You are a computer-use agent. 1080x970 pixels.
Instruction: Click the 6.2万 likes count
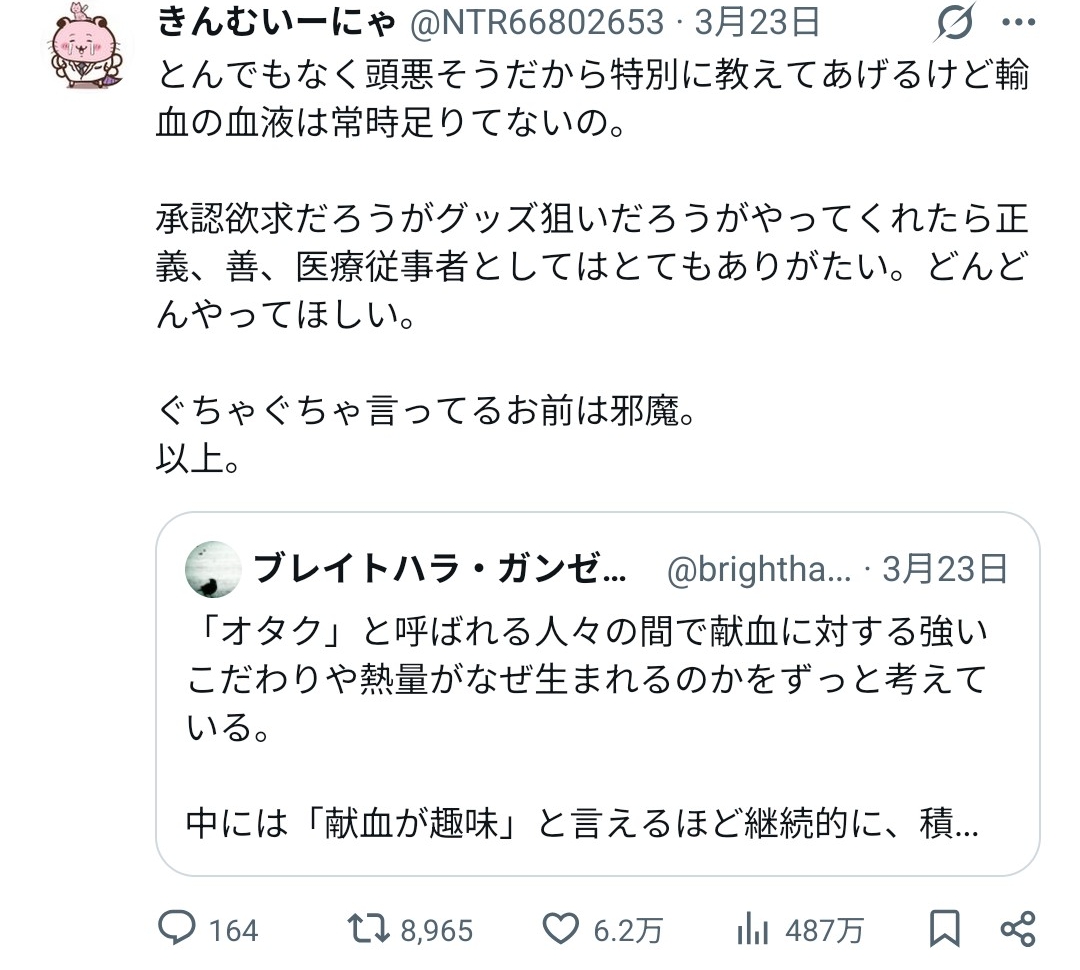coord(627,931)
